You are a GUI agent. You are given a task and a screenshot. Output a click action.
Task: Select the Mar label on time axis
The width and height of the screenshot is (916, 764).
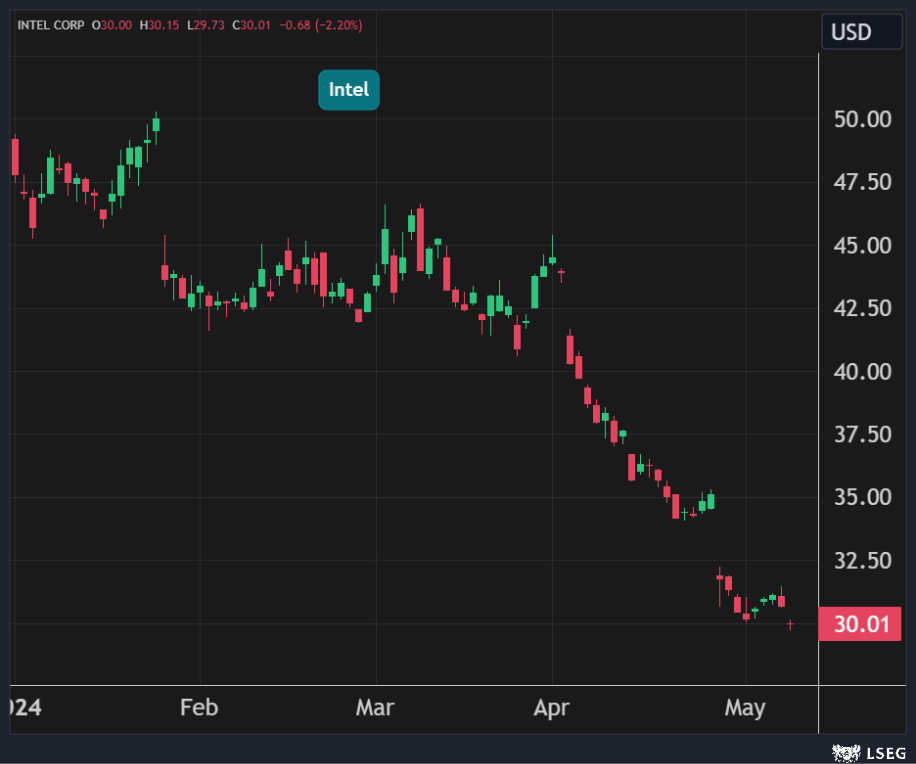point(375,708)
